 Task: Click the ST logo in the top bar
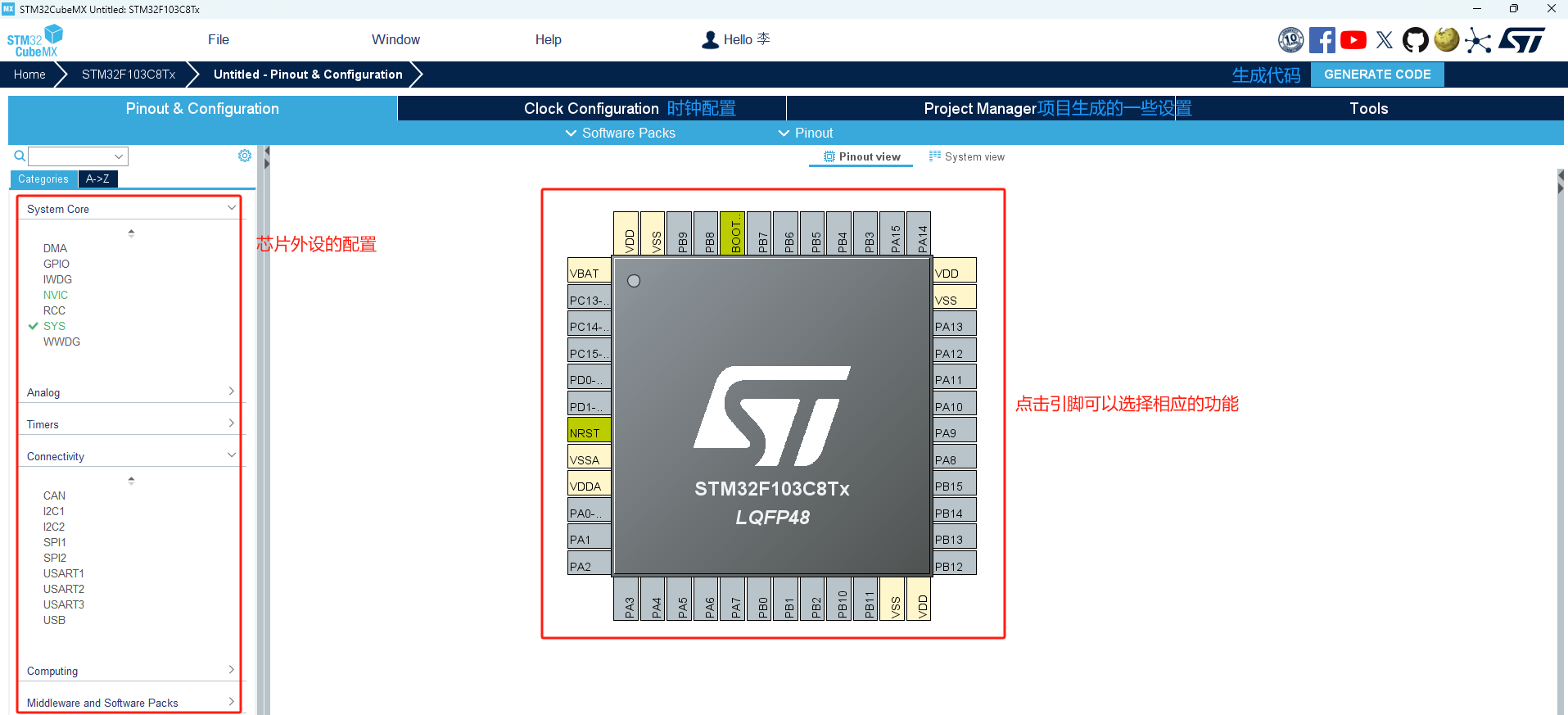tap(1522, 39)
